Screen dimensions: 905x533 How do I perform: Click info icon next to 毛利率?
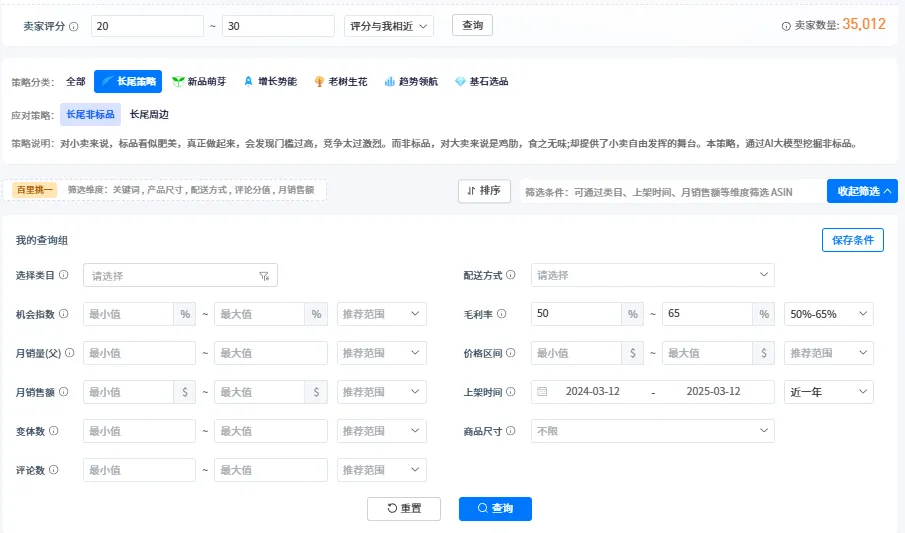click(502, 314)
